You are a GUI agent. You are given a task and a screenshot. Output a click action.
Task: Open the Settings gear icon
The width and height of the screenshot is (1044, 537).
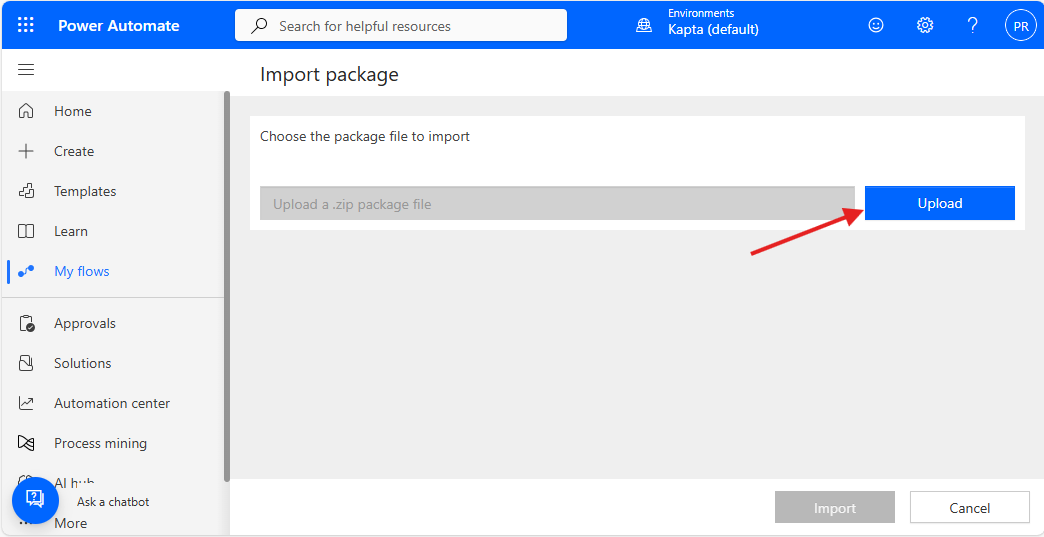pos(925,25)
